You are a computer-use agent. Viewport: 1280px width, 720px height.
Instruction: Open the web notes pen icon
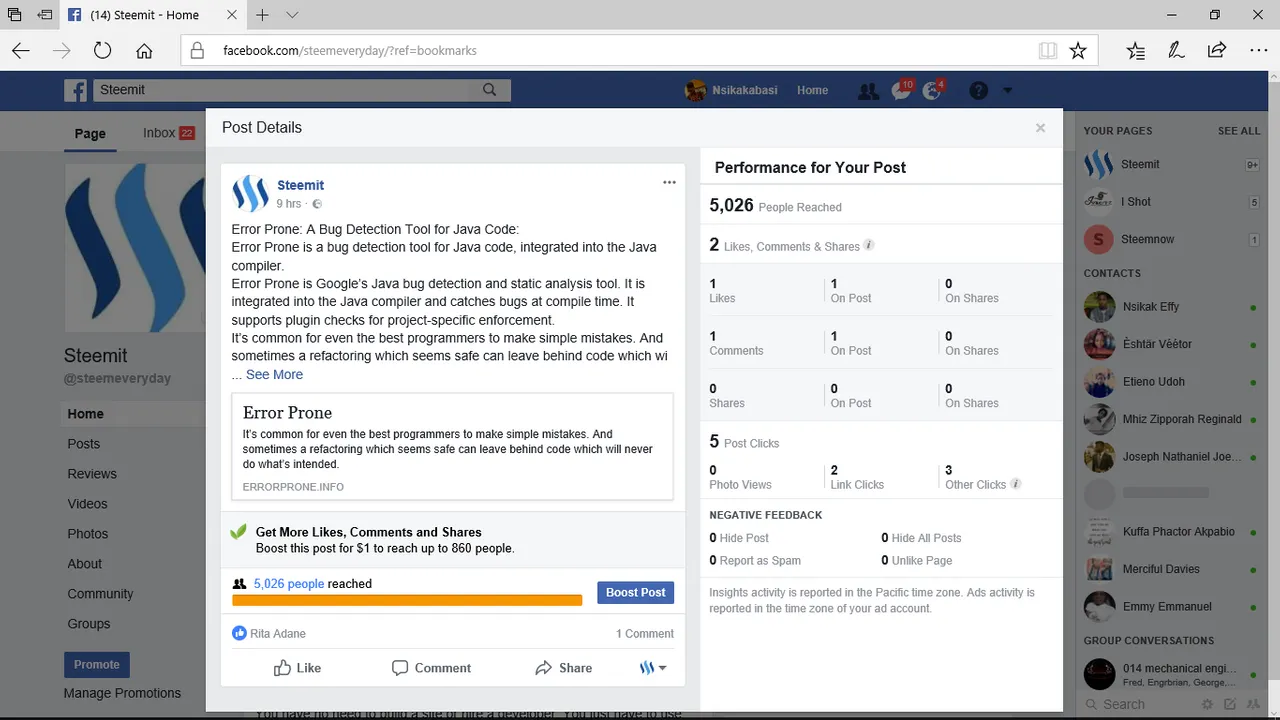1176,51
